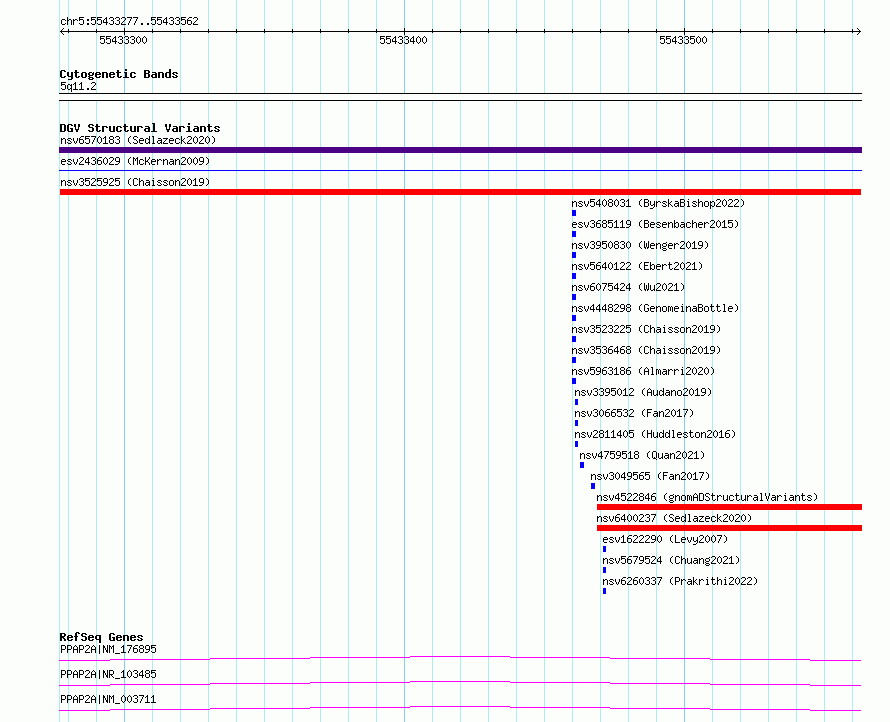Click the RefSeq Genes track heading
This screenshot has height=722, width=890.
[101, 637]
